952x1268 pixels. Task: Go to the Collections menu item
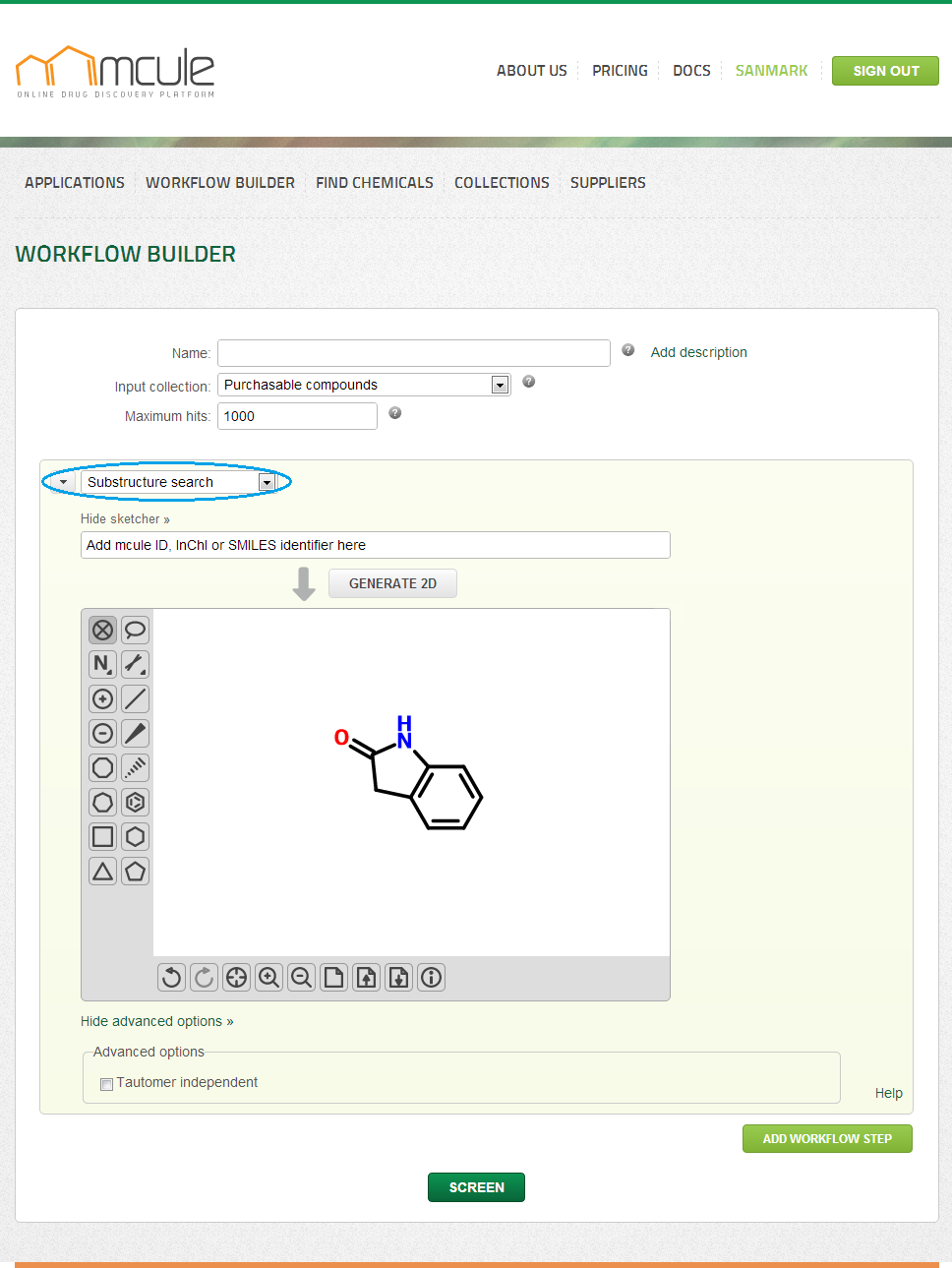pos(502,183)
